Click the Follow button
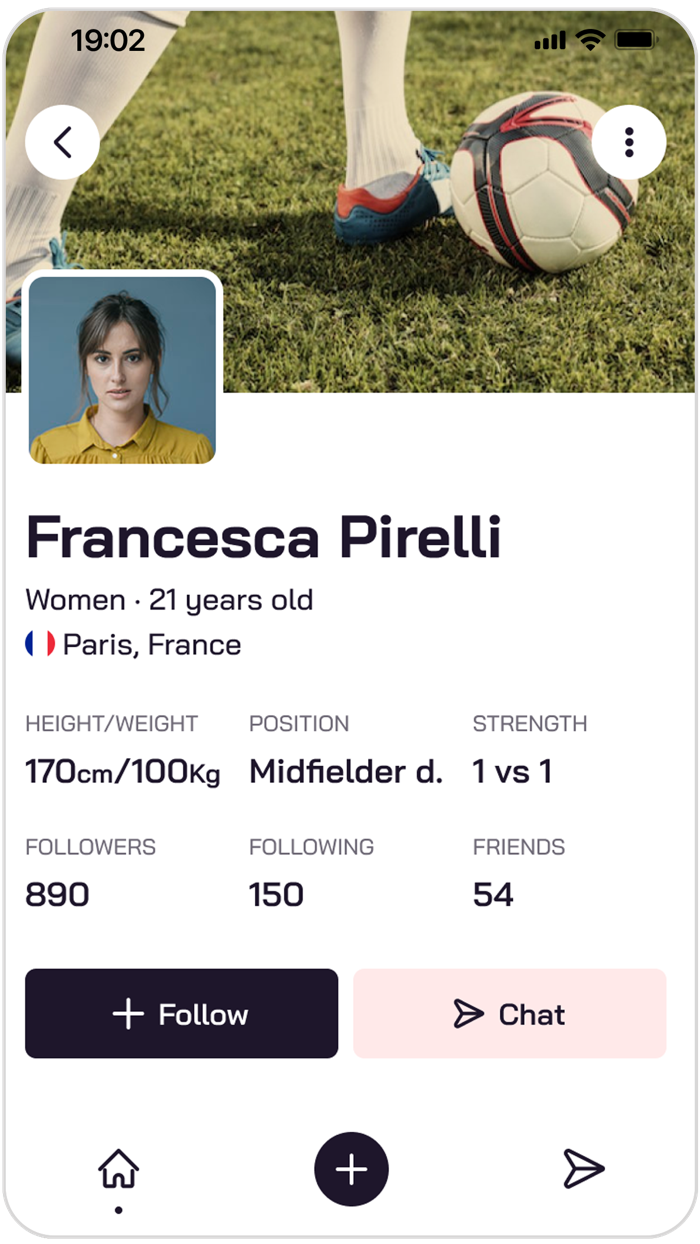Image resolution: width=700 pixels, height=1244 pixels. (x=181, y=1013)
